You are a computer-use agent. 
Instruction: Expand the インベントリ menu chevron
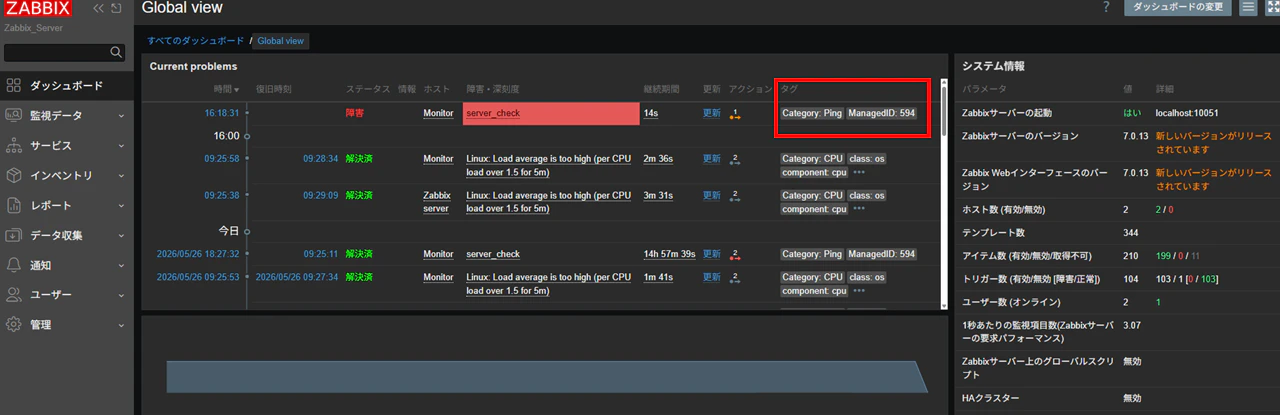point(121,176)
